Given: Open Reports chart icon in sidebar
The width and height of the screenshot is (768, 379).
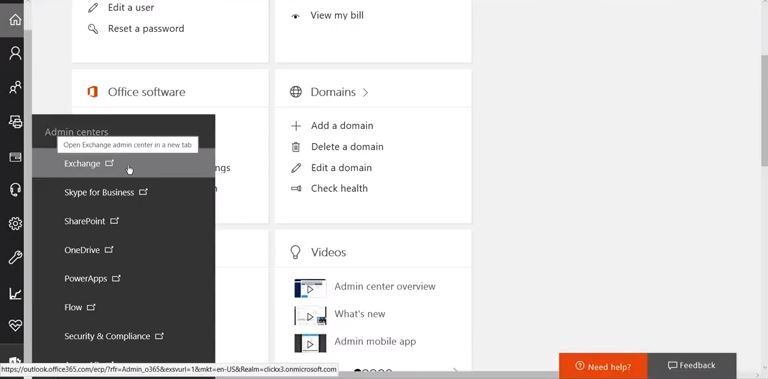Looking at the screenshot, I should (15, 293).
